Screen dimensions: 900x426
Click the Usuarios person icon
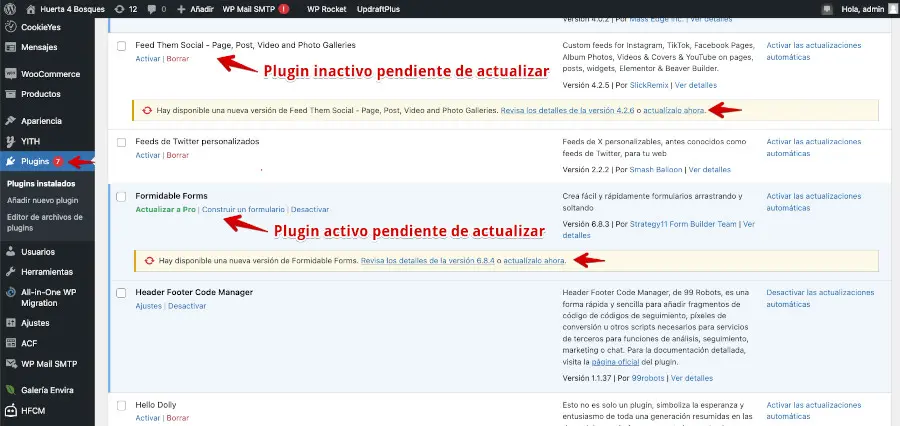pyautogui.click(x=10, y=251)
